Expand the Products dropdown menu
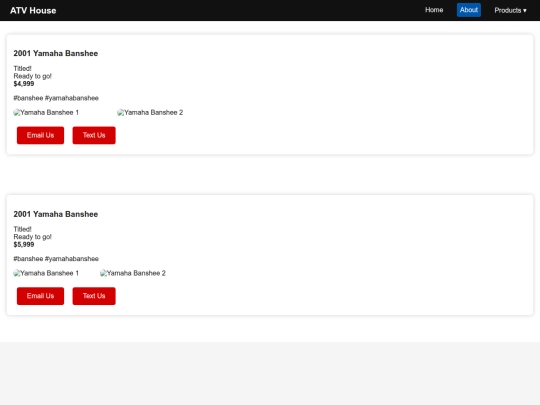This screenshot has width=540, height=405. [x=510, y=10]
